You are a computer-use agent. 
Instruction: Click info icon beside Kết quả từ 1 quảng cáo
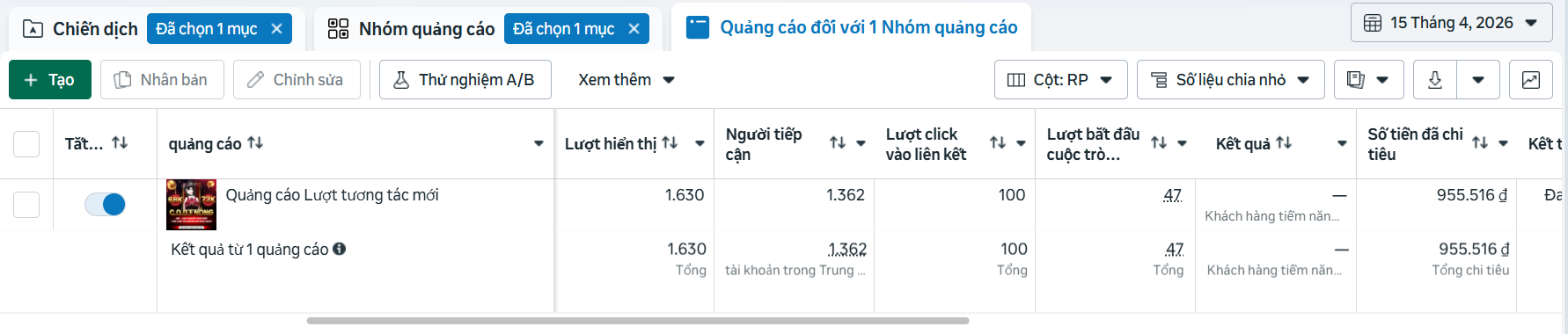tap(339, 249)
